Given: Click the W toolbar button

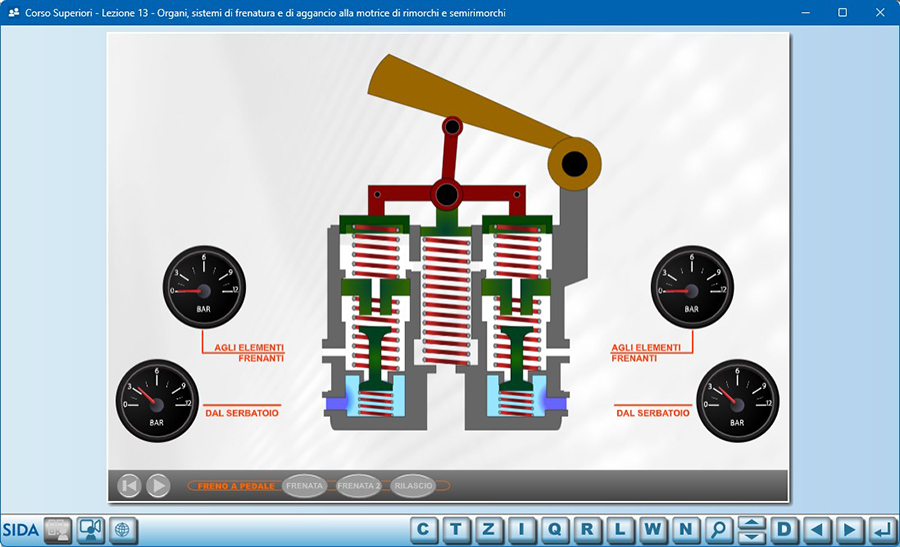Looking at the screenshot, I should point(652,529).
